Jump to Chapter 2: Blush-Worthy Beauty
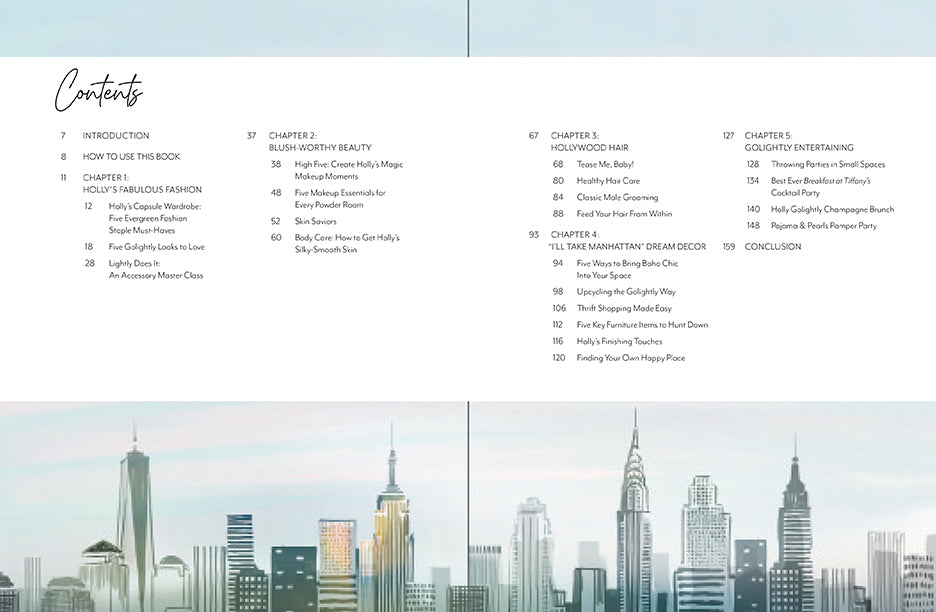Screen dimensions: 936x612 click(x=320, y=142)
